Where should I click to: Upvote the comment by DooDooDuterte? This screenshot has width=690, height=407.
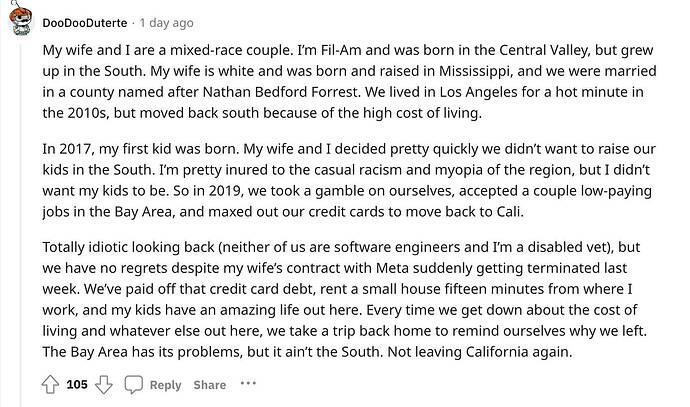(50, 385)
